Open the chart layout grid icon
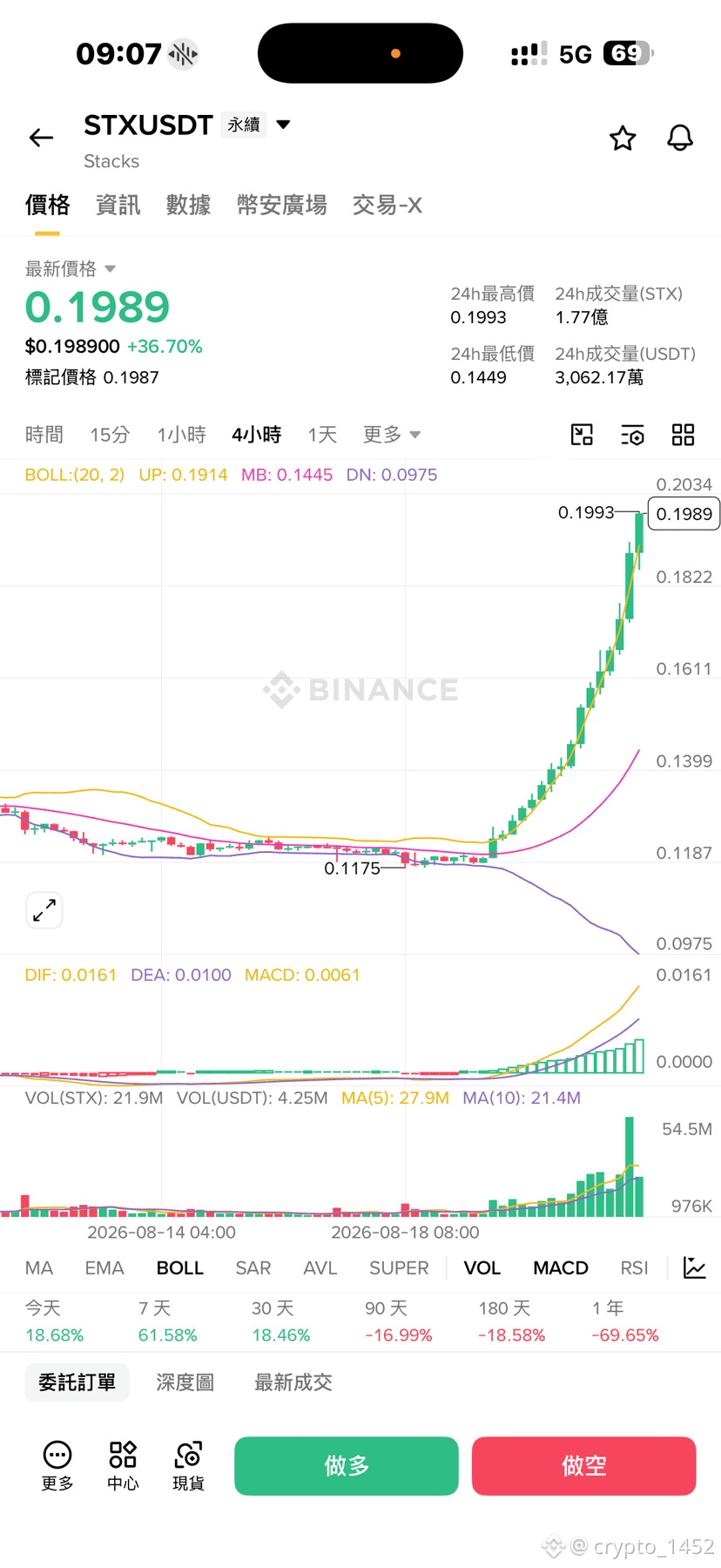 (684, 435)
